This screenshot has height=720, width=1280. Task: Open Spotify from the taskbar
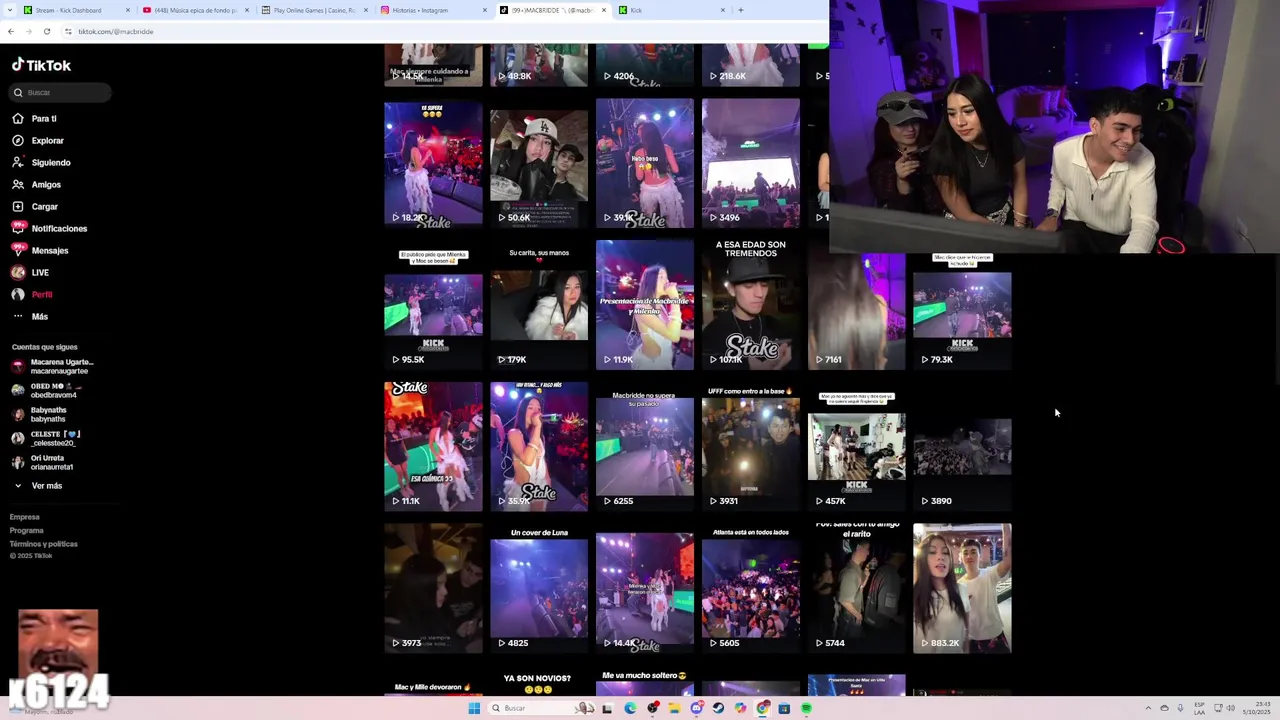(806, 708)
